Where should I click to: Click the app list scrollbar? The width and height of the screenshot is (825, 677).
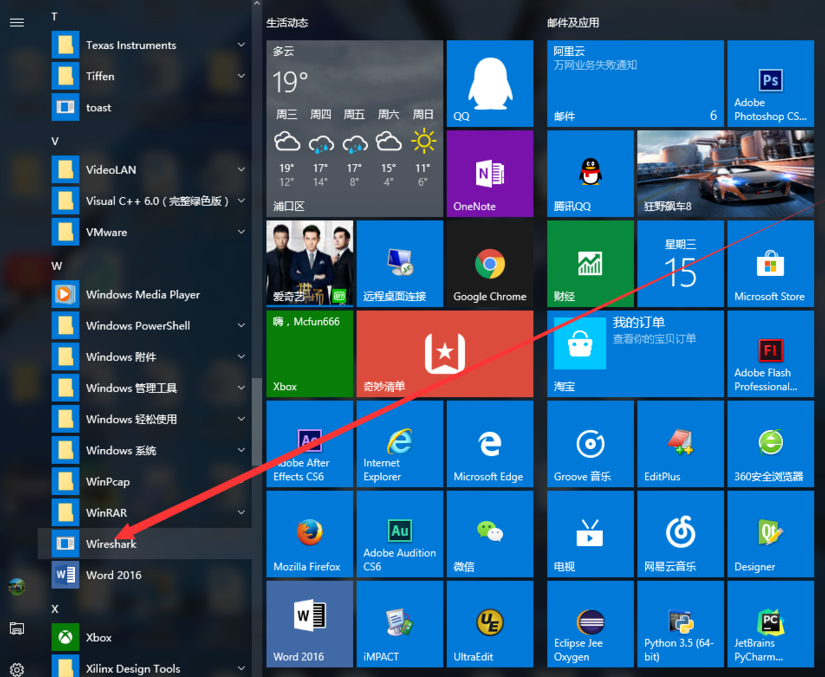coord(258,420)
